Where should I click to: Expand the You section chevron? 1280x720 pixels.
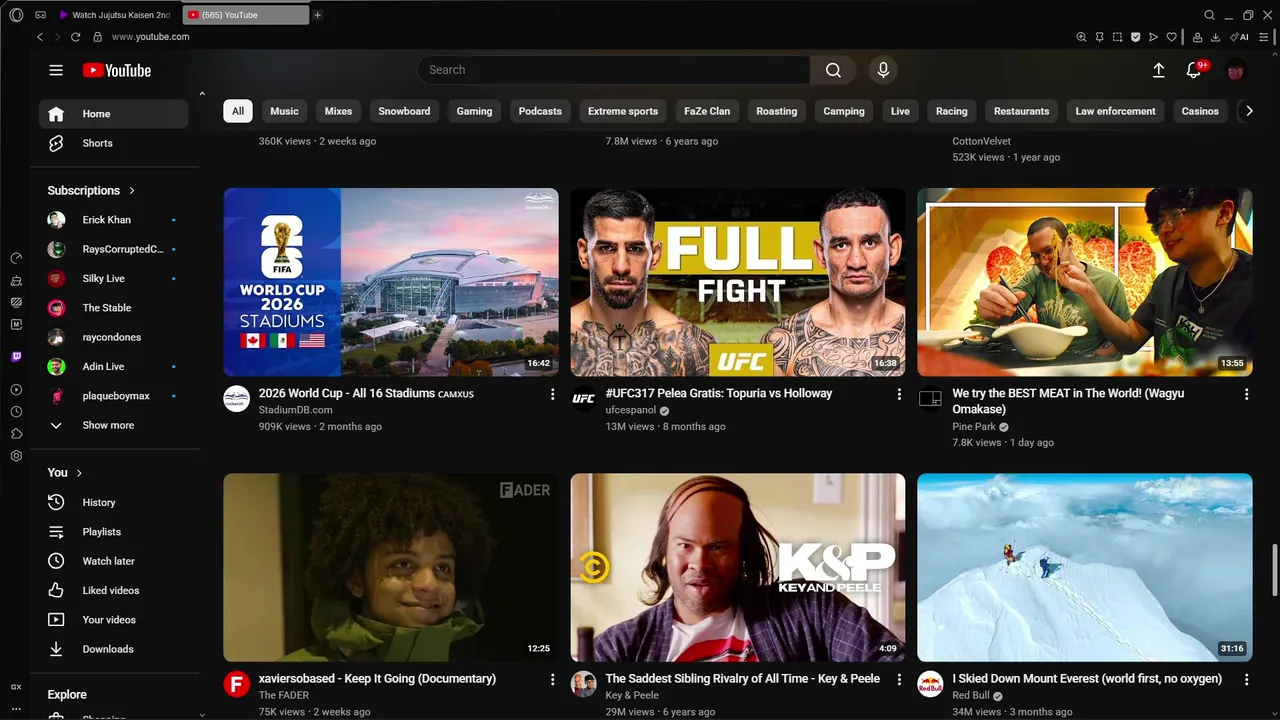pos(79,473)
